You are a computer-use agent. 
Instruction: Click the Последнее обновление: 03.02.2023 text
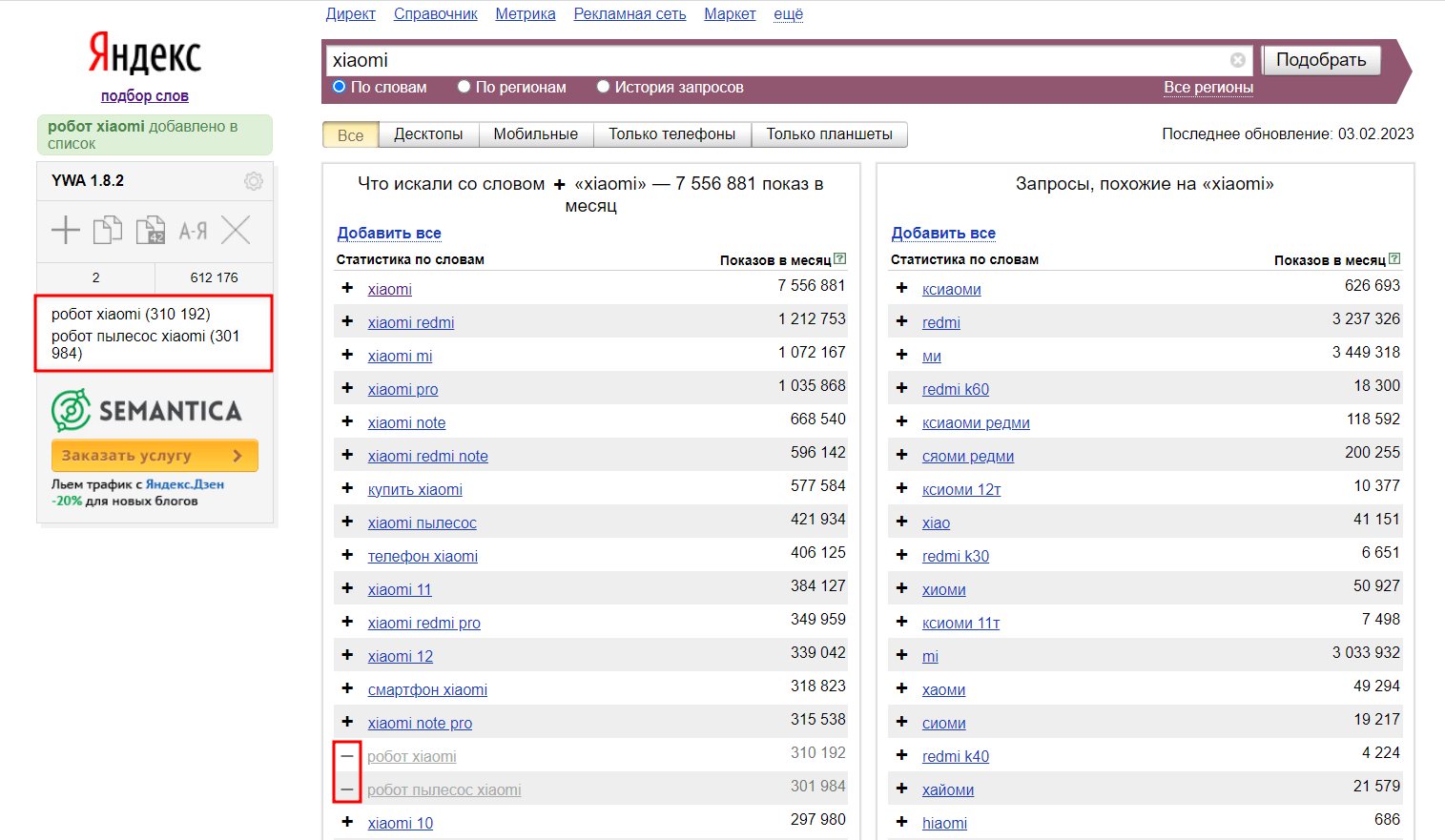1288,133
